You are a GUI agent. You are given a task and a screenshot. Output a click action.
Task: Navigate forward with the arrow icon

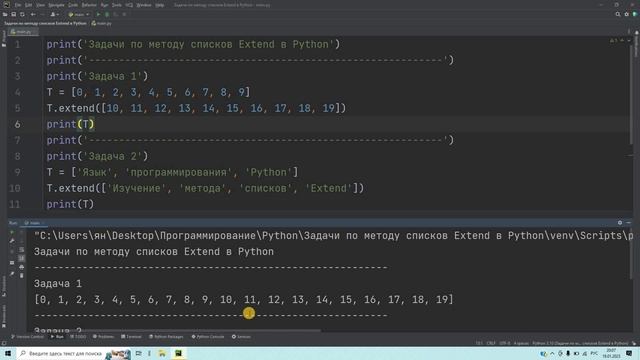coord(42,14)
